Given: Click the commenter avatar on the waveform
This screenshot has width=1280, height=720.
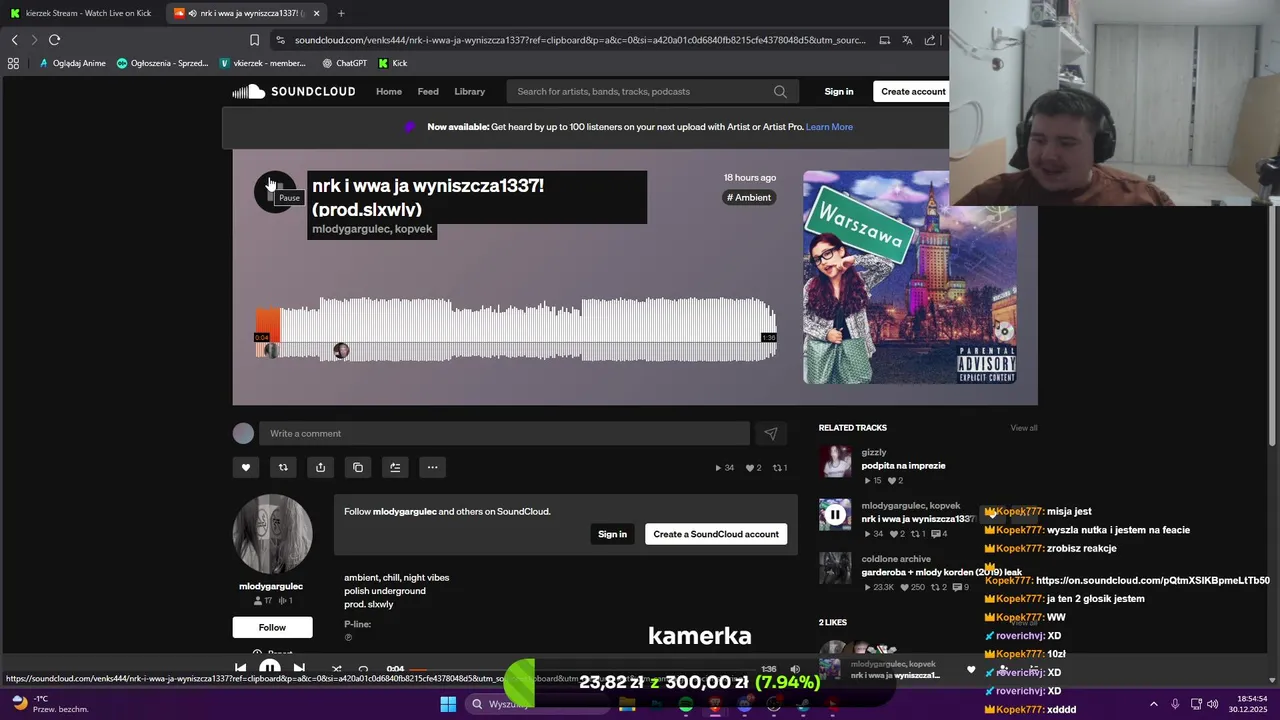Looking at the screenshot, I should tap(341, 350).
